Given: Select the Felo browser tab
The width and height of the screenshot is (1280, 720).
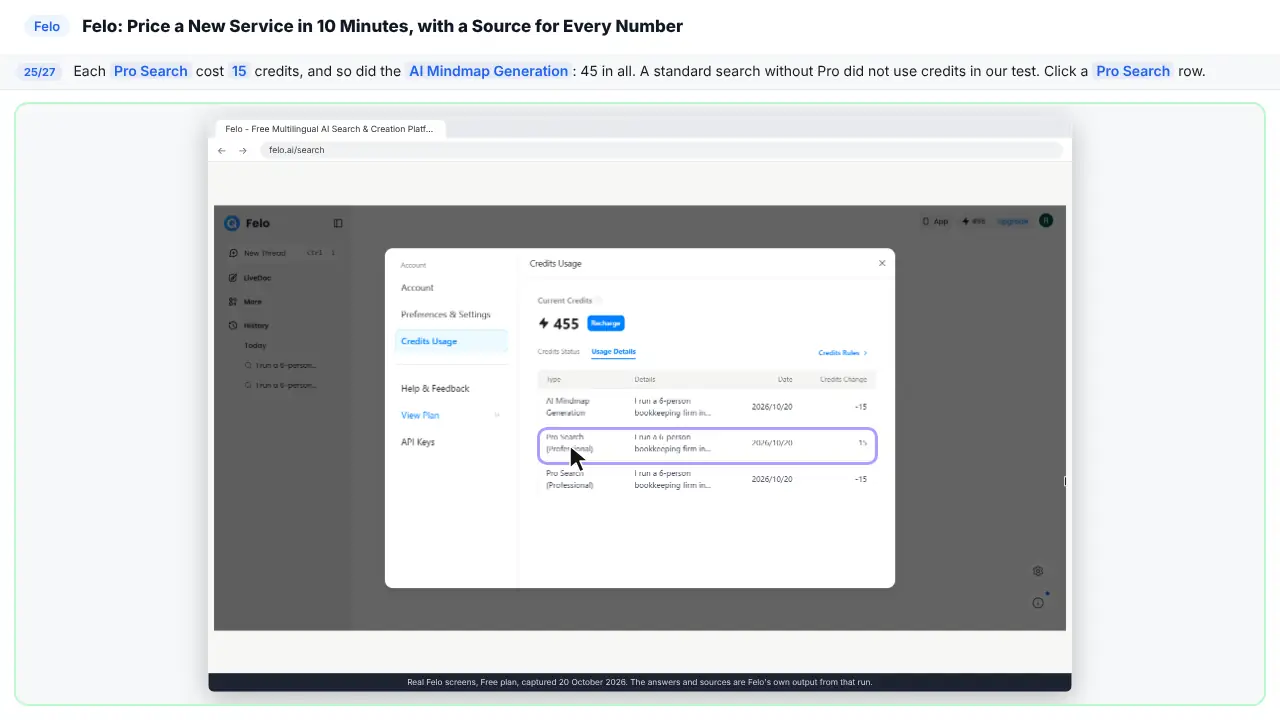Looking at the screenshot, I should tap(329, 129).
